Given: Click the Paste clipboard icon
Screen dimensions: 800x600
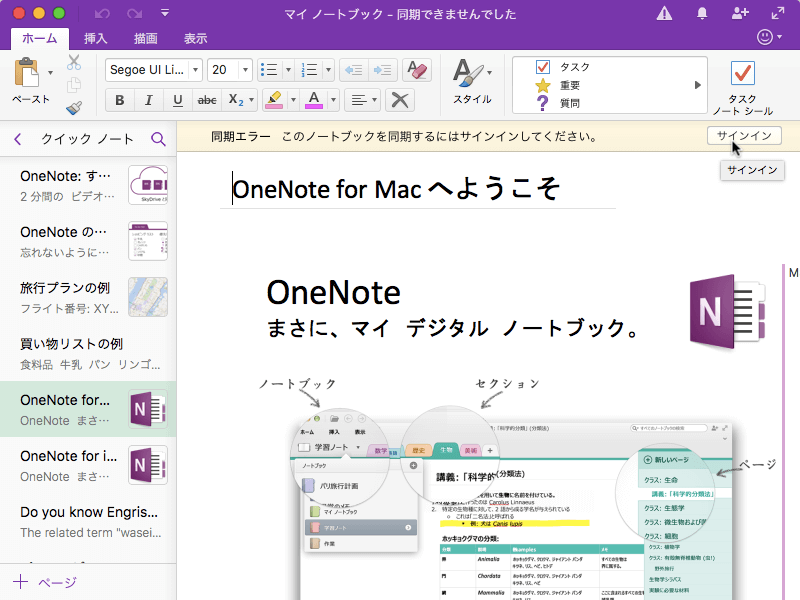Looking at the screenshot, I should click(x=27, y=72).
